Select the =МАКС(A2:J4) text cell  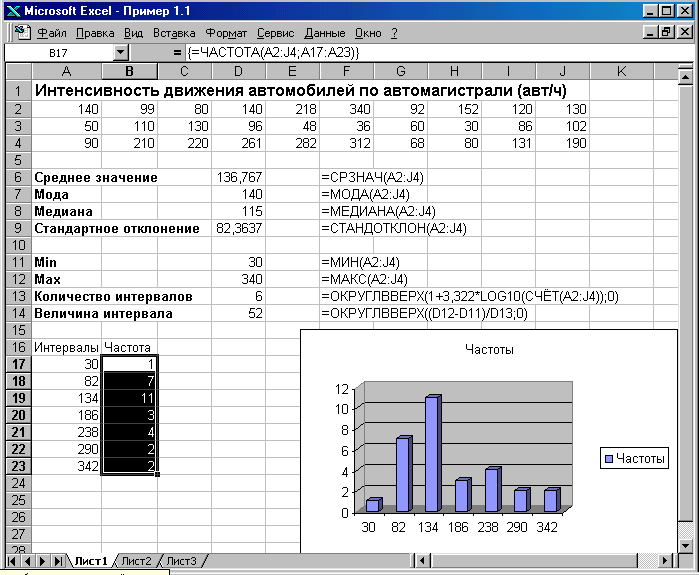(364, 279)
